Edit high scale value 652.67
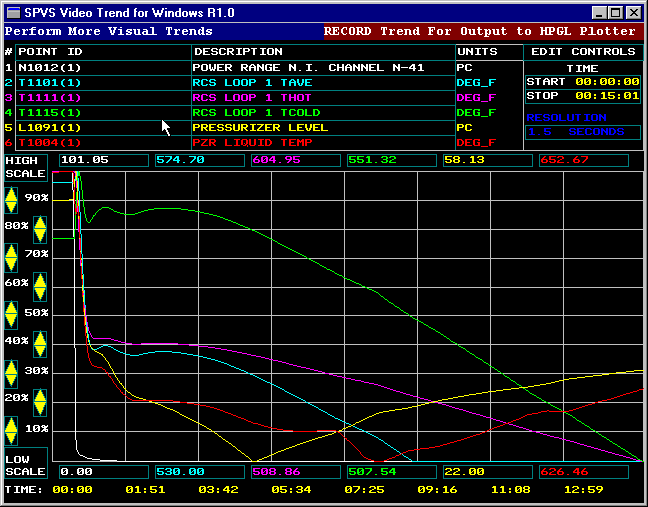The width and height of the screenshot is (648, 507). (584, 160)
